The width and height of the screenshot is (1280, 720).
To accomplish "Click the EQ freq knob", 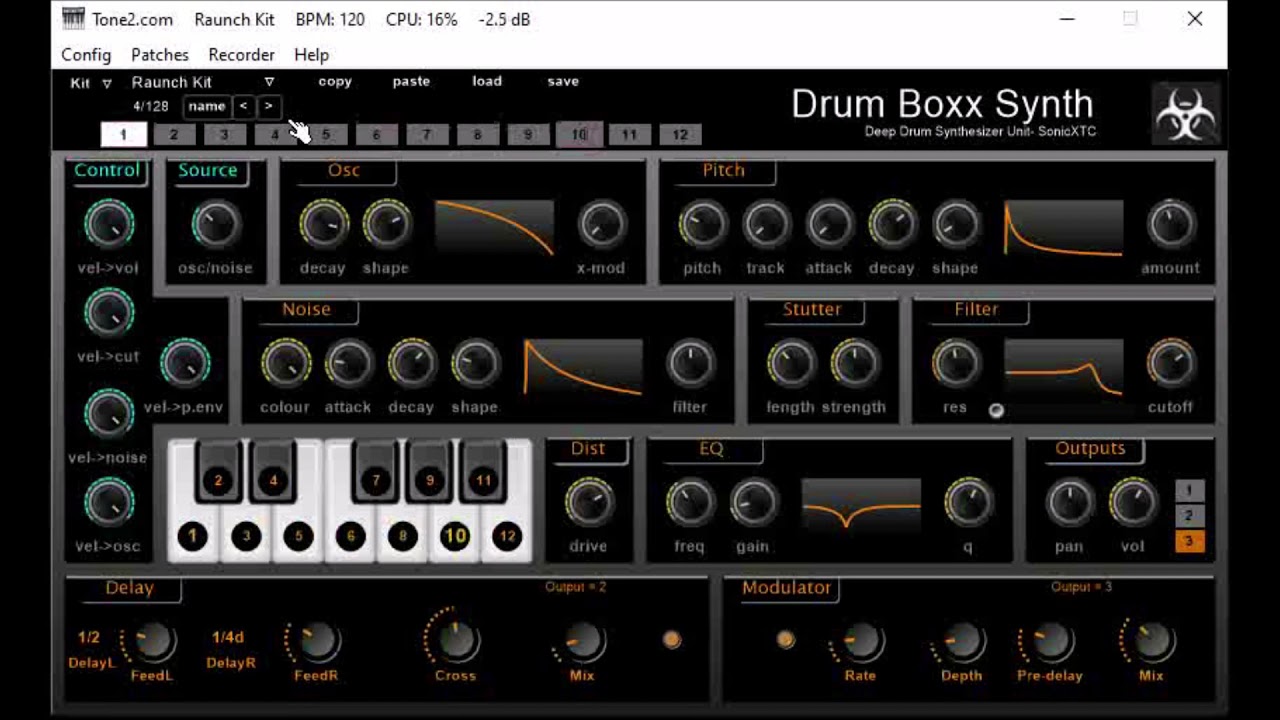I will [x=689, y=502].
